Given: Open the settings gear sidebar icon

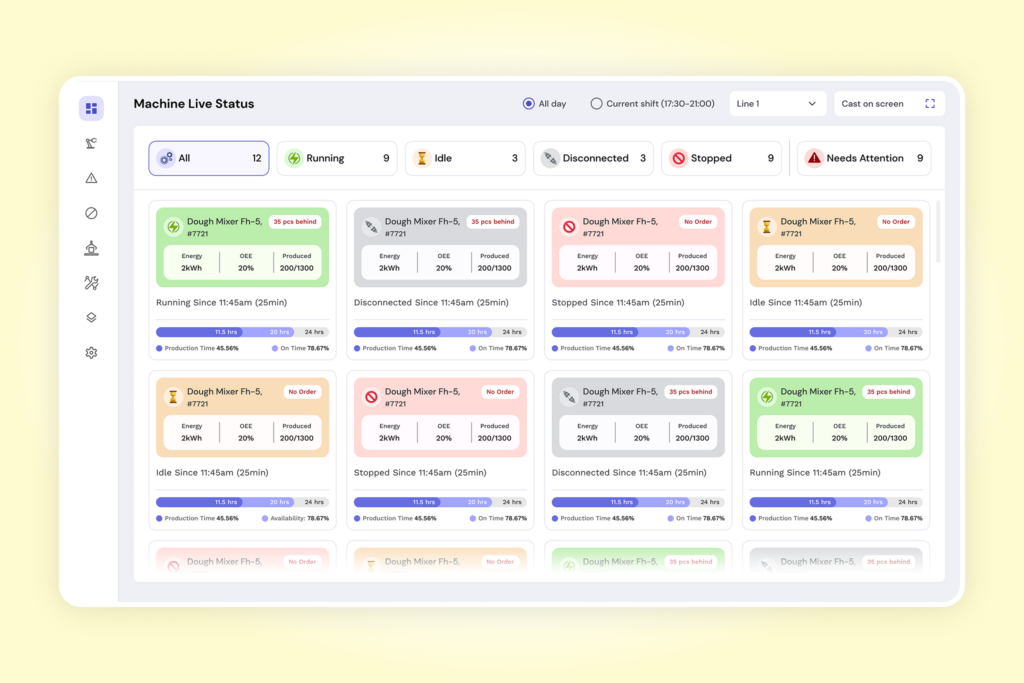Looking at the screenshot, I should click(x=91, y=353).
